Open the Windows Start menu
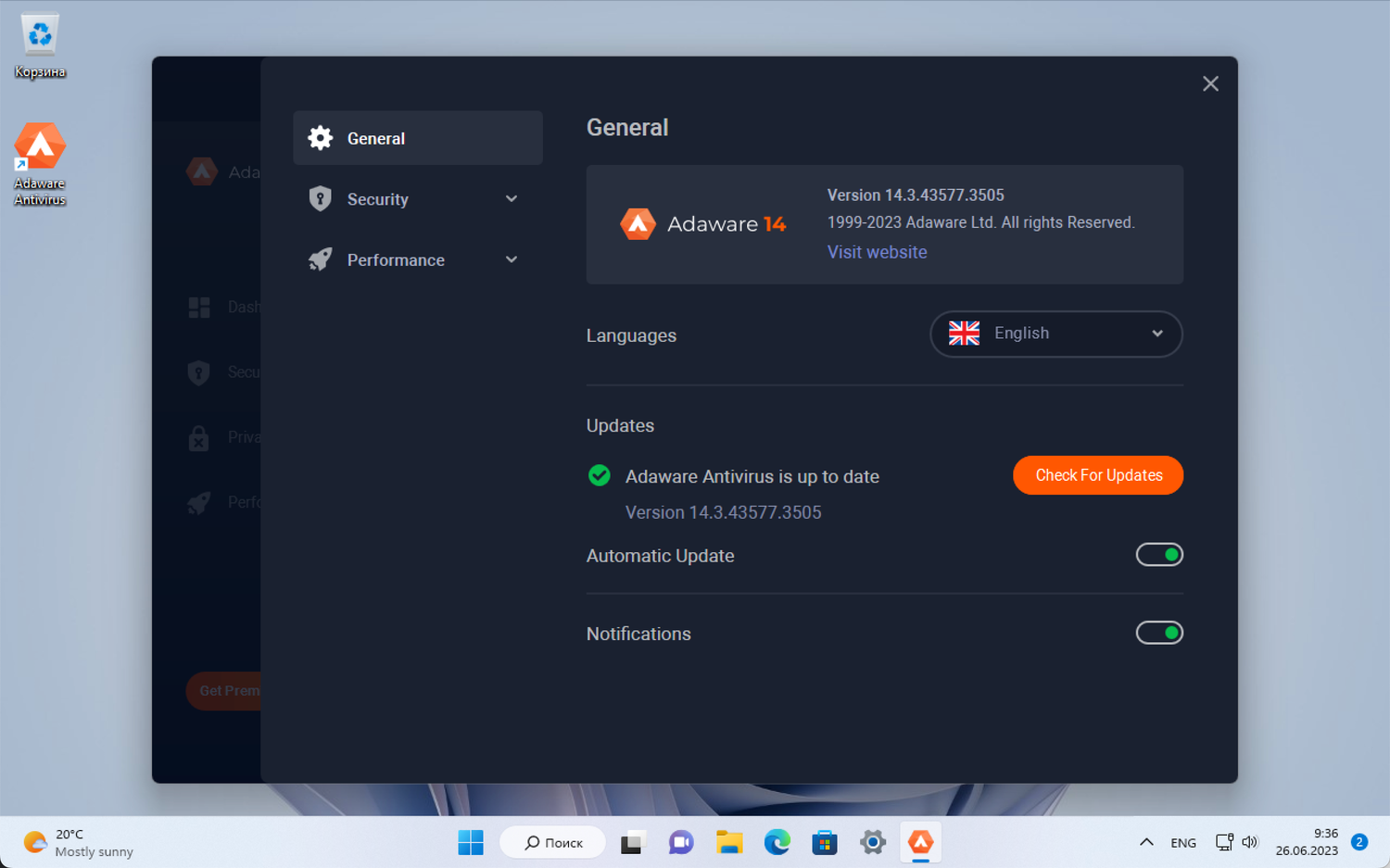The height and width of the screenshot is (868, 1390). pos(471,842)
